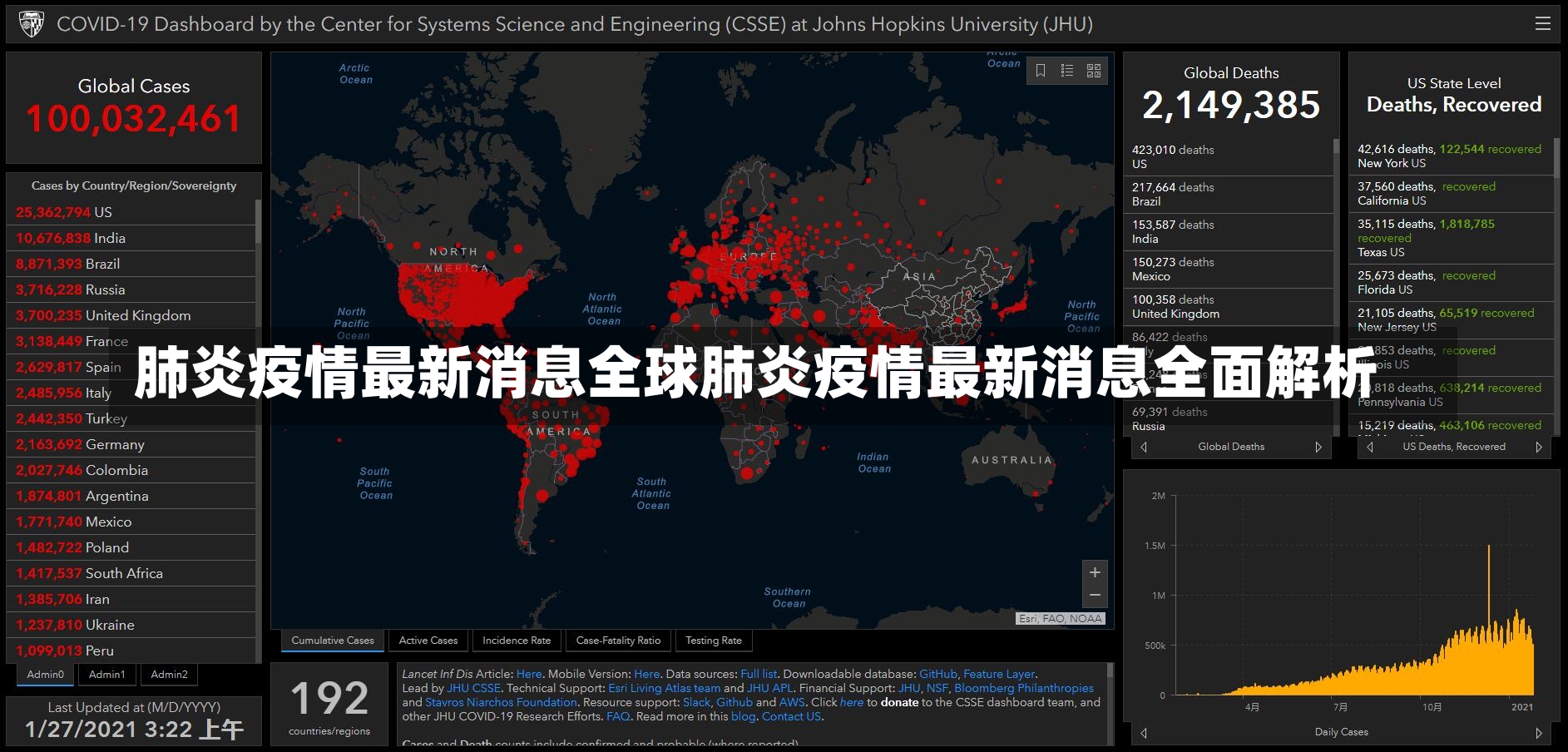The width and height of the screenshot is (1568, 752).
Task: Open the Stavros Niarchos Foundation link
Action: [x=501, y=702]
